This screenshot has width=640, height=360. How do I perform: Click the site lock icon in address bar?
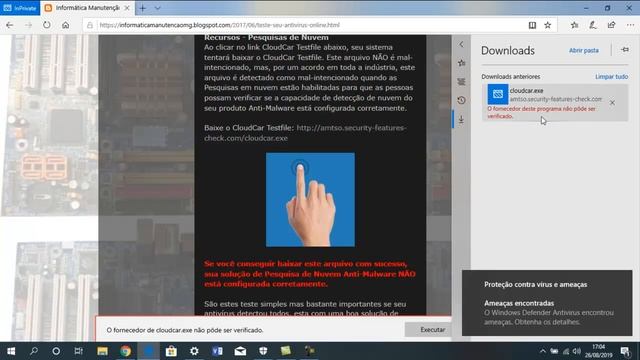[90, 25]
